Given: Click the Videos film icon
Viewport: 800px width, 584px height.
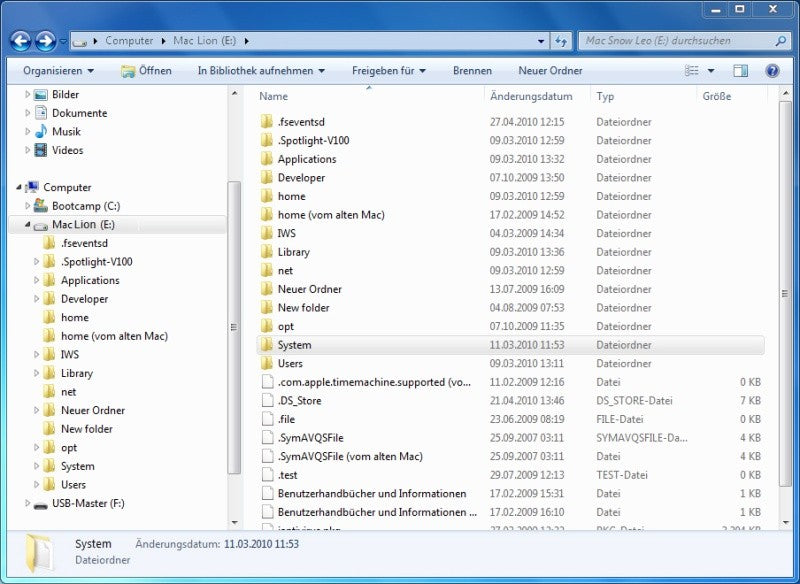Looking at the screenshot, I should 41,150.
